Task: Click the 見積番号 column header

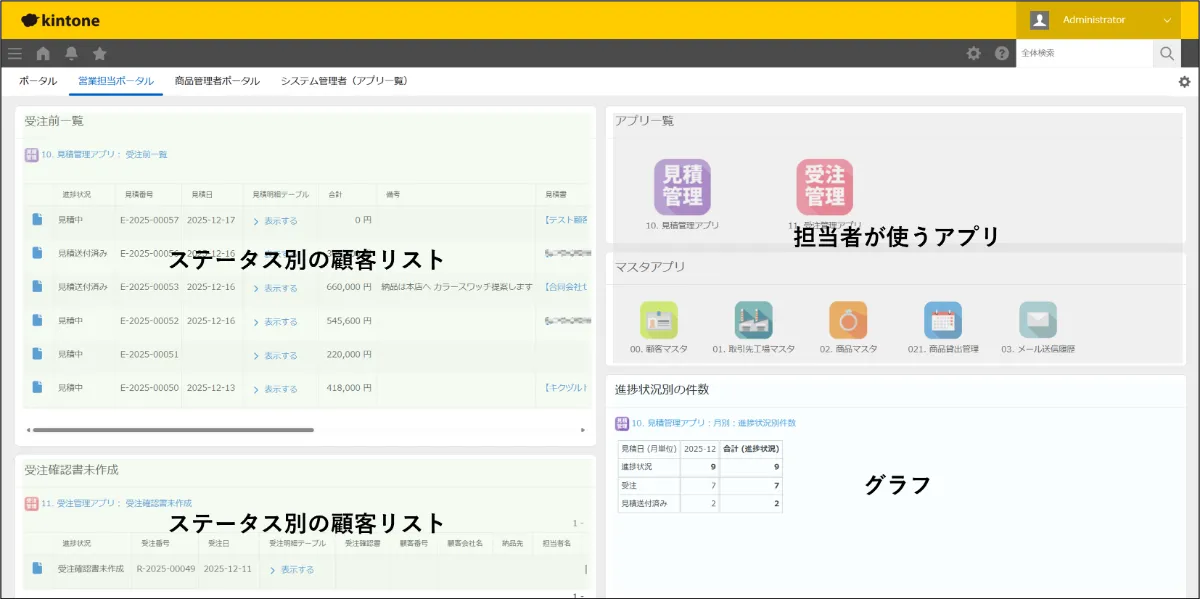Action: [140, 194]
